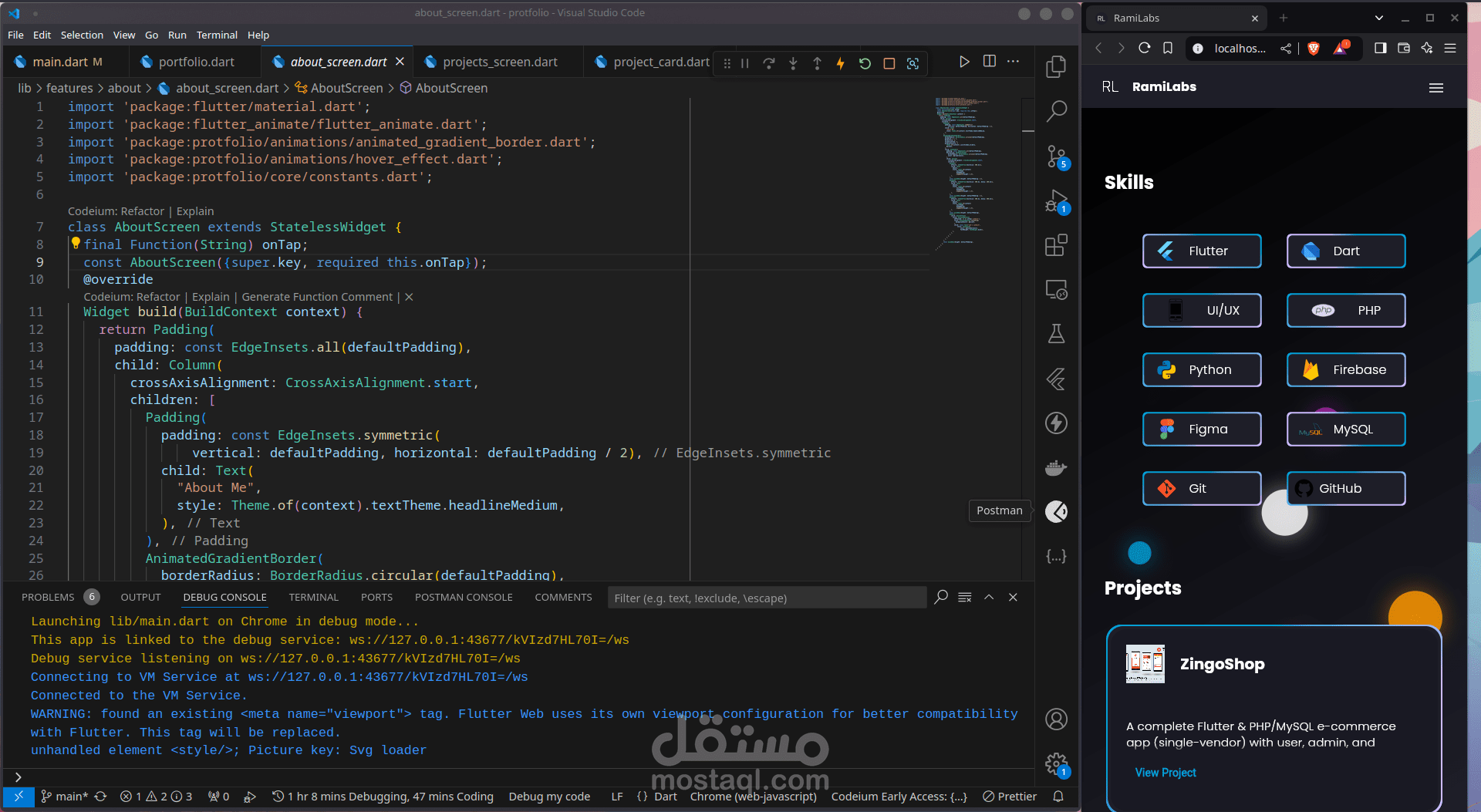Click the GitHub skill chip
Image resolution: width=1481 pixels, height=812 pixels.
1346,489
